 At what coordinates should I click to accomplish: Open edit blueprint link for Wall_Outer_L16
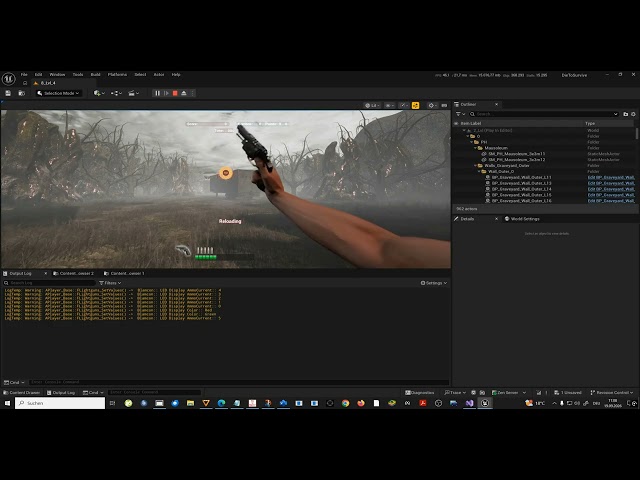coord(611,201)
